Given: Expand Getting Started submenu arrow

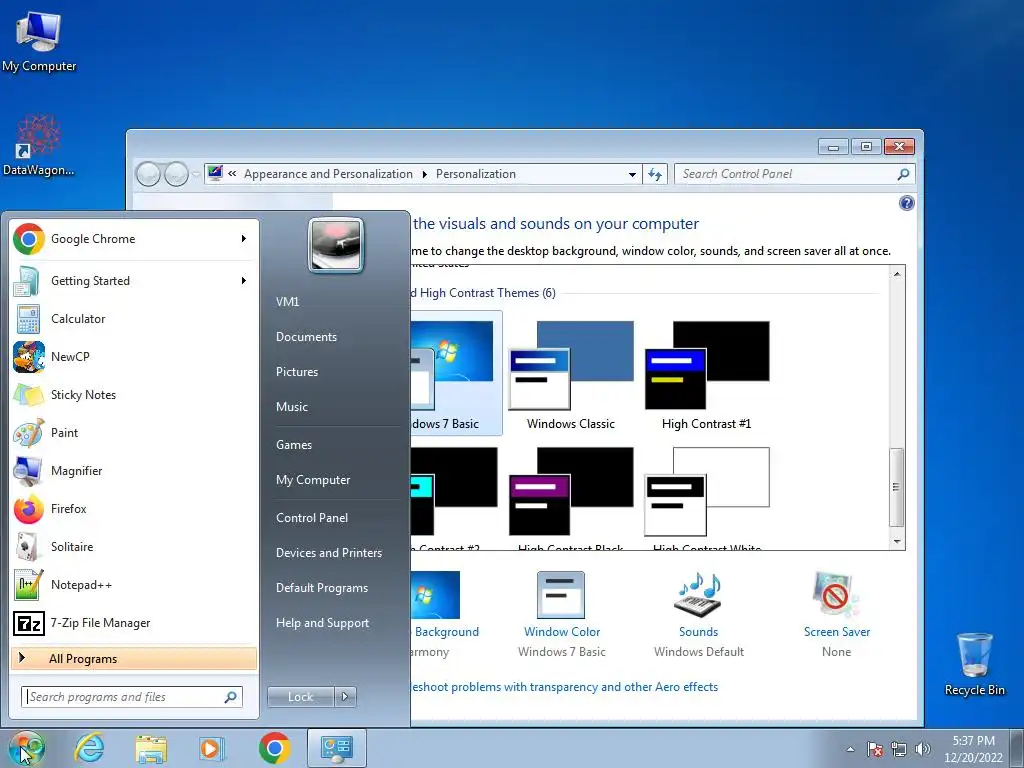Looking at the screenshot, I should 244,281.
